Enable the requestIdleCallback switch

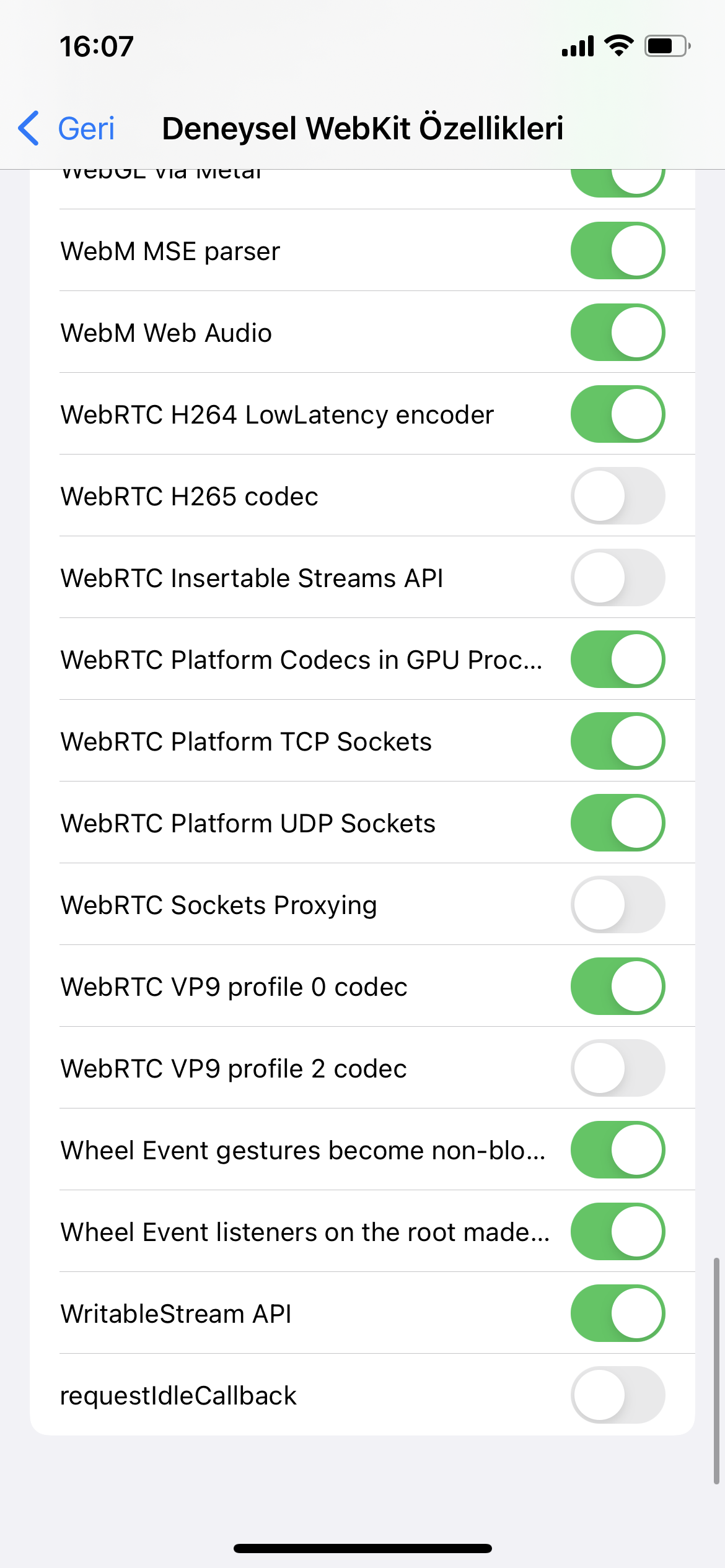[618, 1395]
